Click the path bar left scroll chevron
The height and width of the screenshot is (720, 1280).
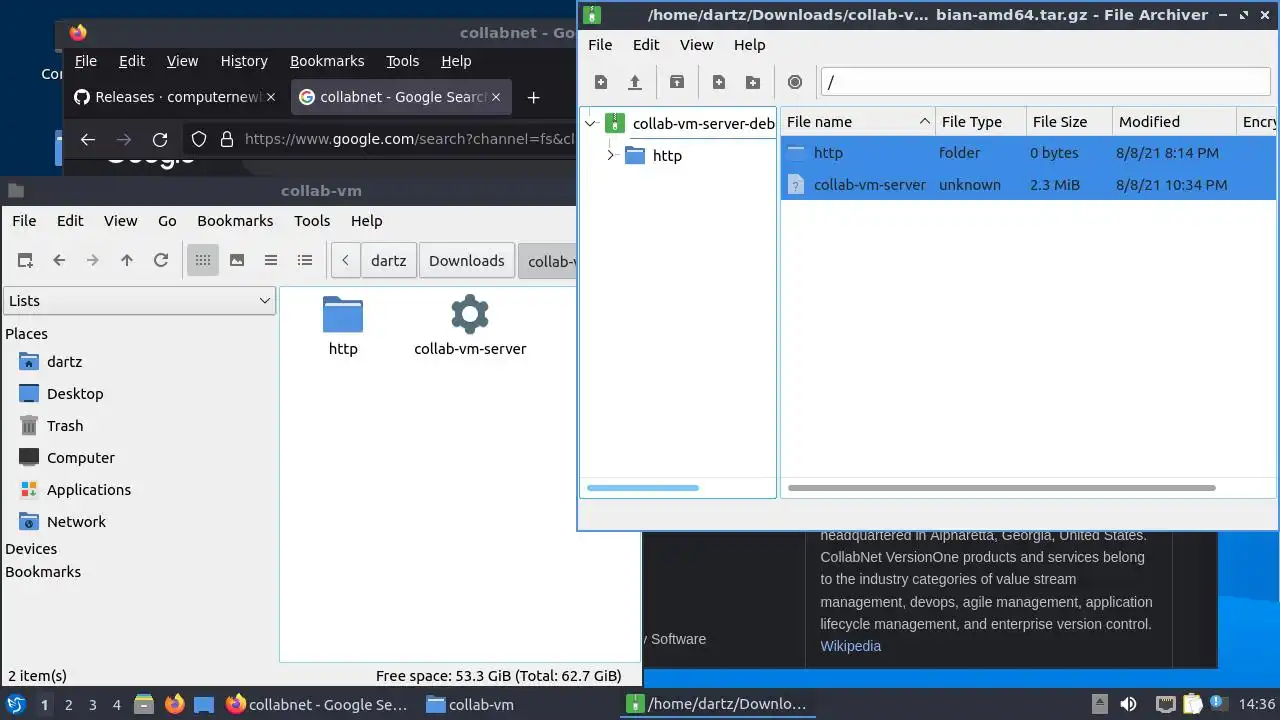pos(345,260)
